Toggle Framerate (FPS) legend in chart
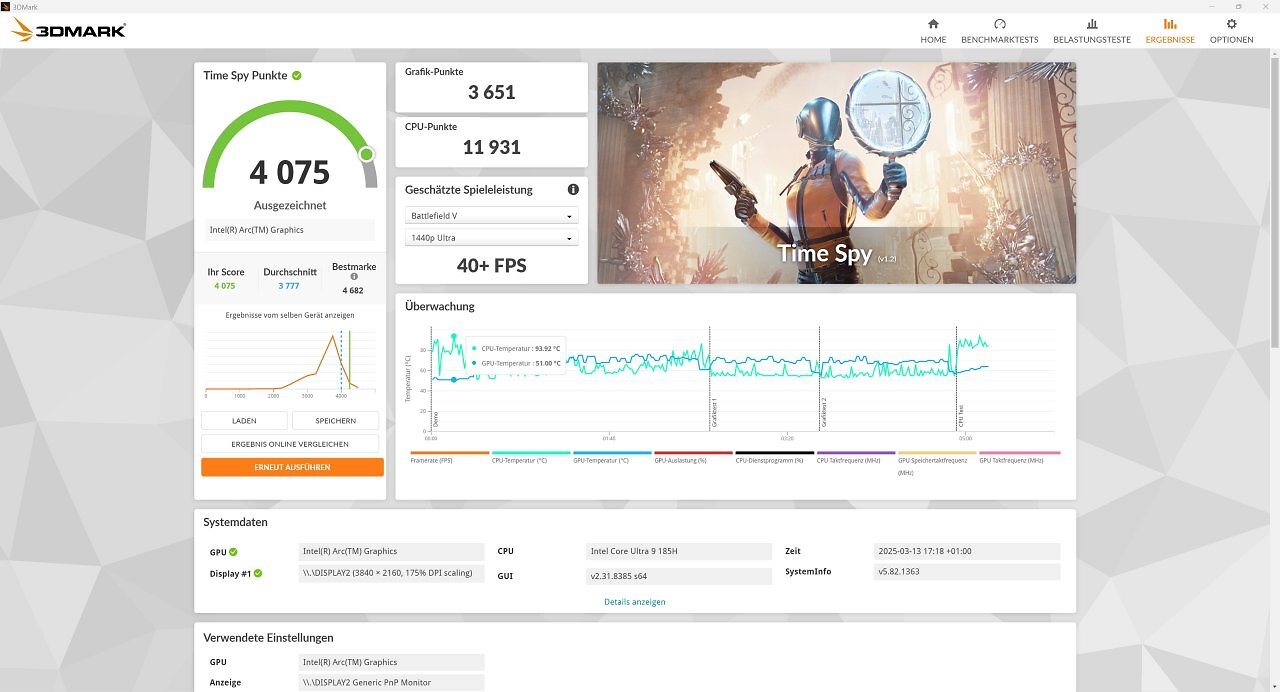 pos(450,456)
